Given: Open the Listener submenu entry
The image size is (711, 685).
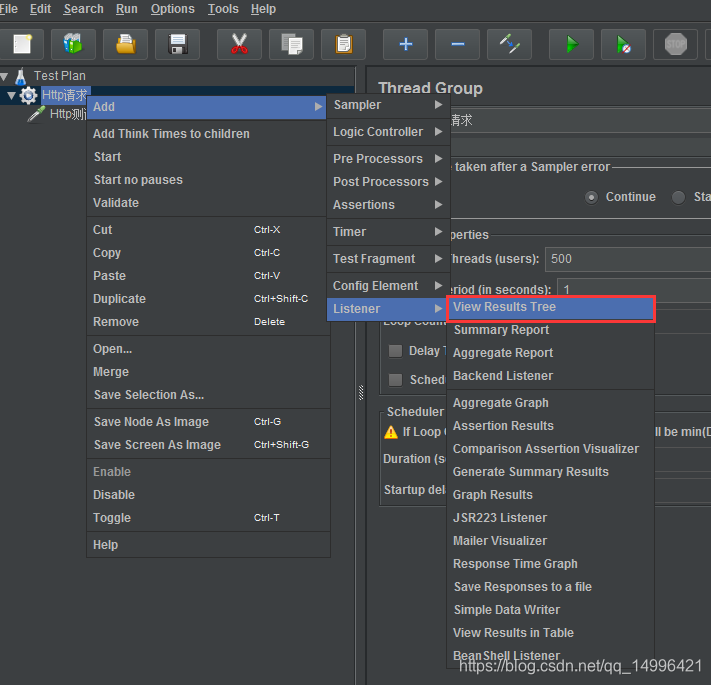Looking at the screenshot, I should pos(387,309).
